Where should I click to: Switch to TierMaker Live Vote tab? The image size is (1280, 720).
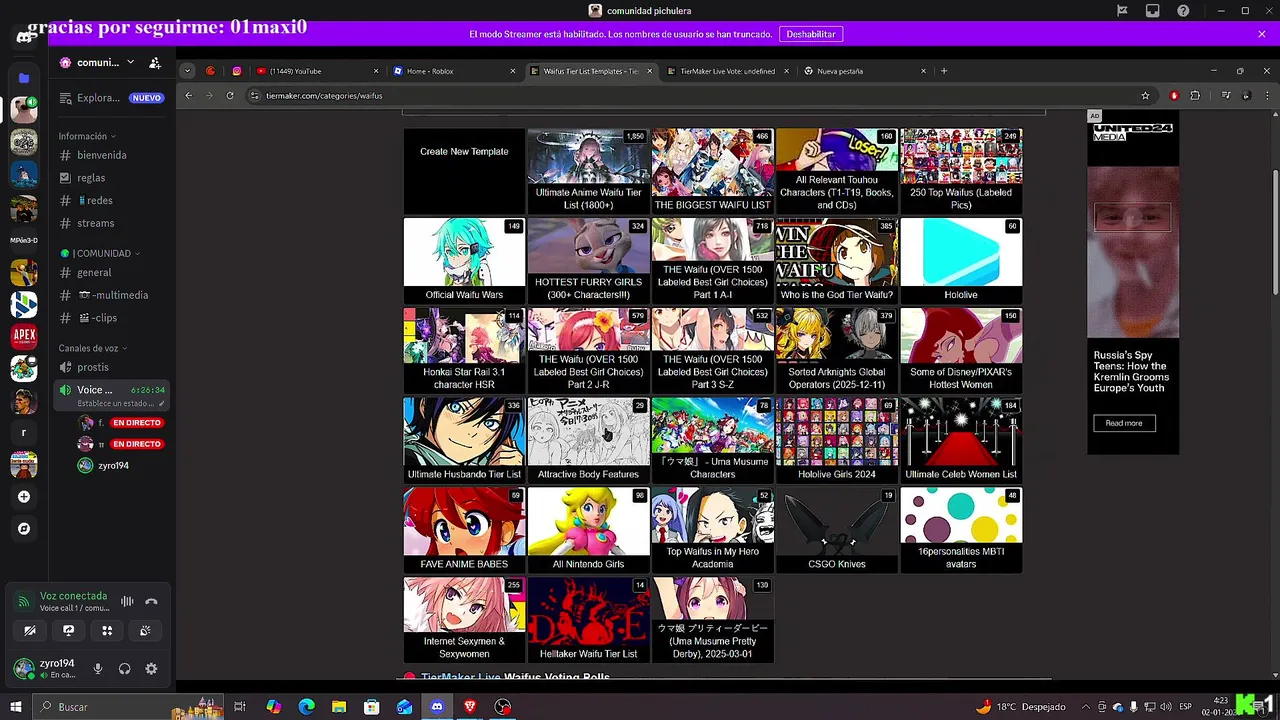727,71
